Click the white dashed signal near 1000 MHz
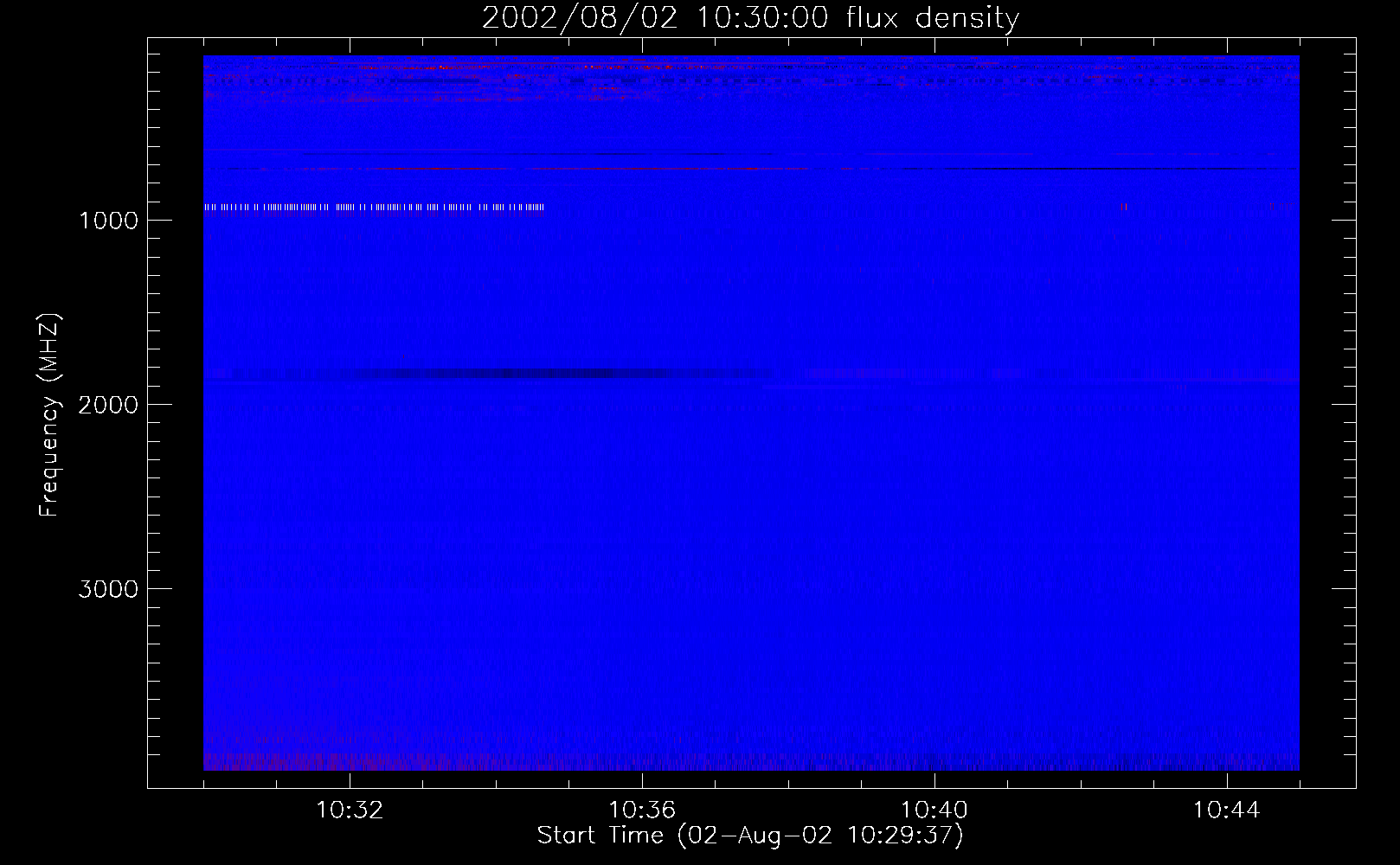This screenshot has height=865, width=1400. 374,207
